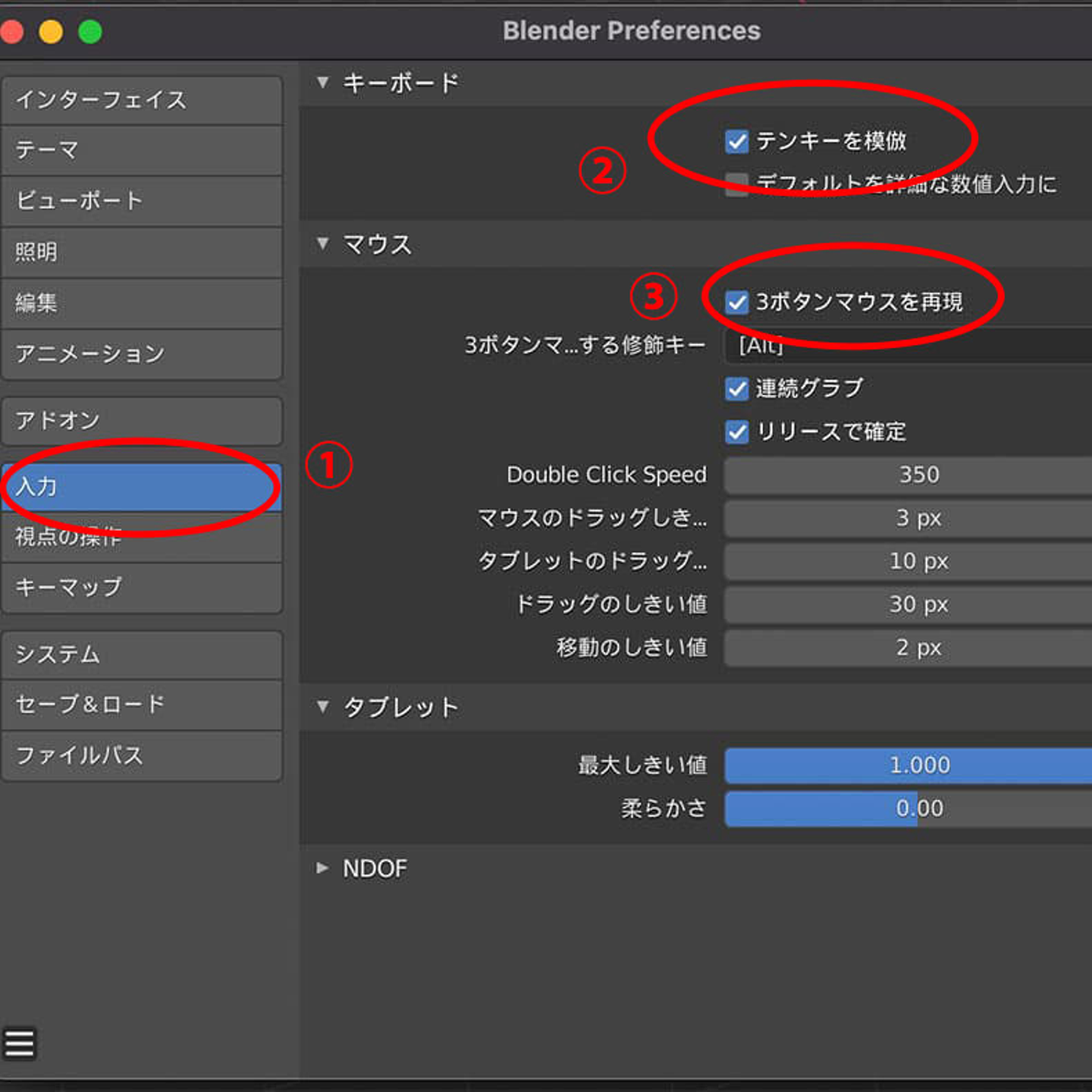Open the 編集 preferences tab
The image size is (1092, 1092).
point(142,303)
